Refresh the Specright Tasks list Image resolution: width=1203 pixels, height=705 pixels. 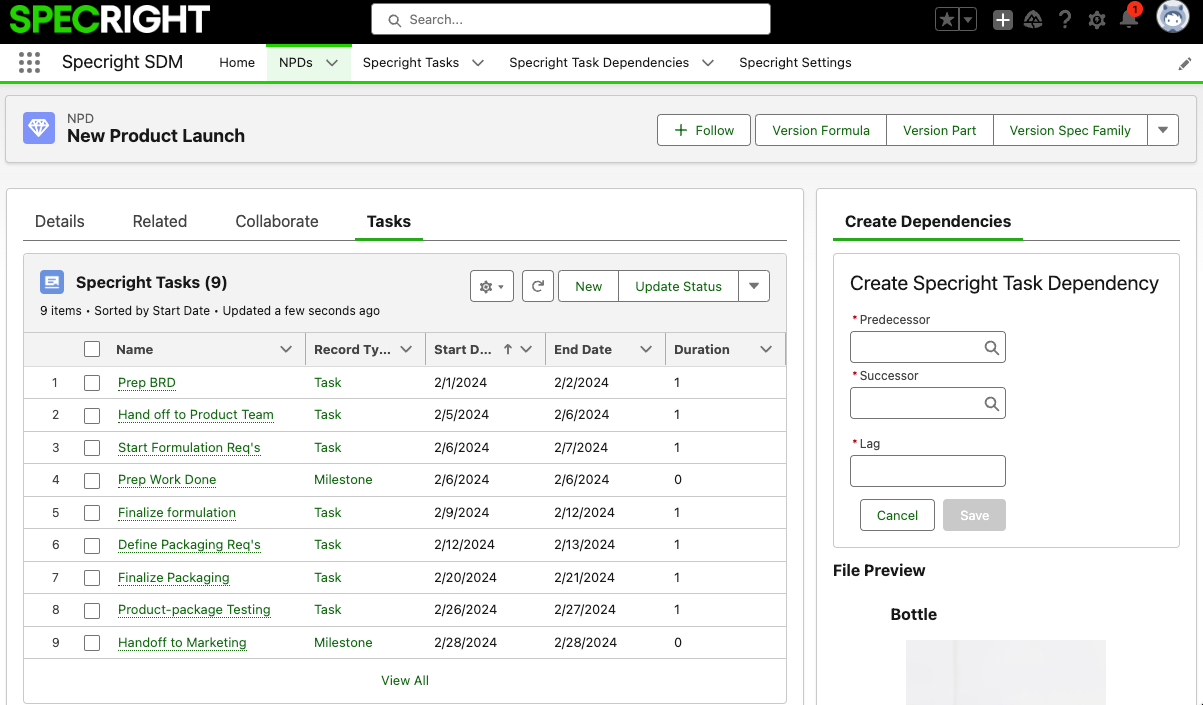538,286
